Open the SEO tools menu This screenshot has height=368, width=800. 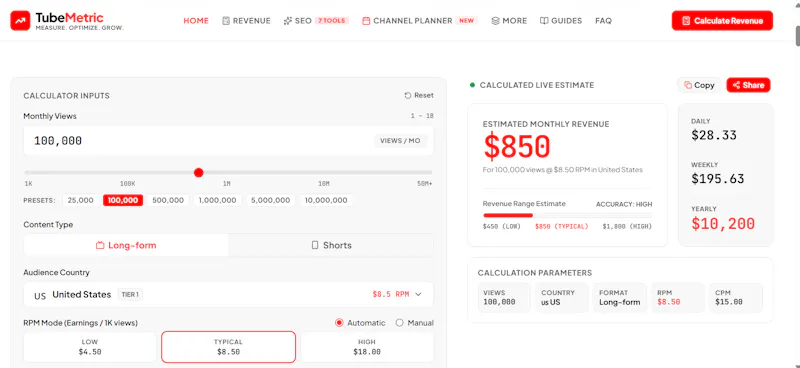(x=316, y=21)
